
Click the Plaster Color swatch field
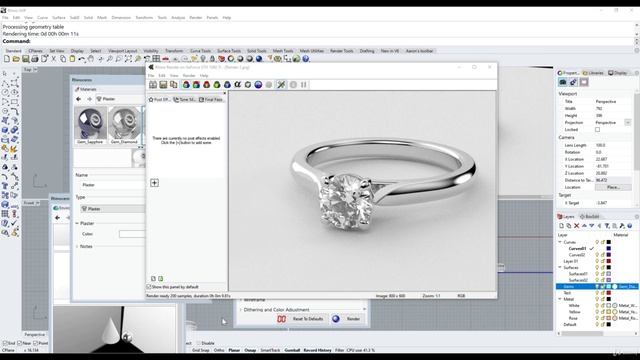point(132,234)
